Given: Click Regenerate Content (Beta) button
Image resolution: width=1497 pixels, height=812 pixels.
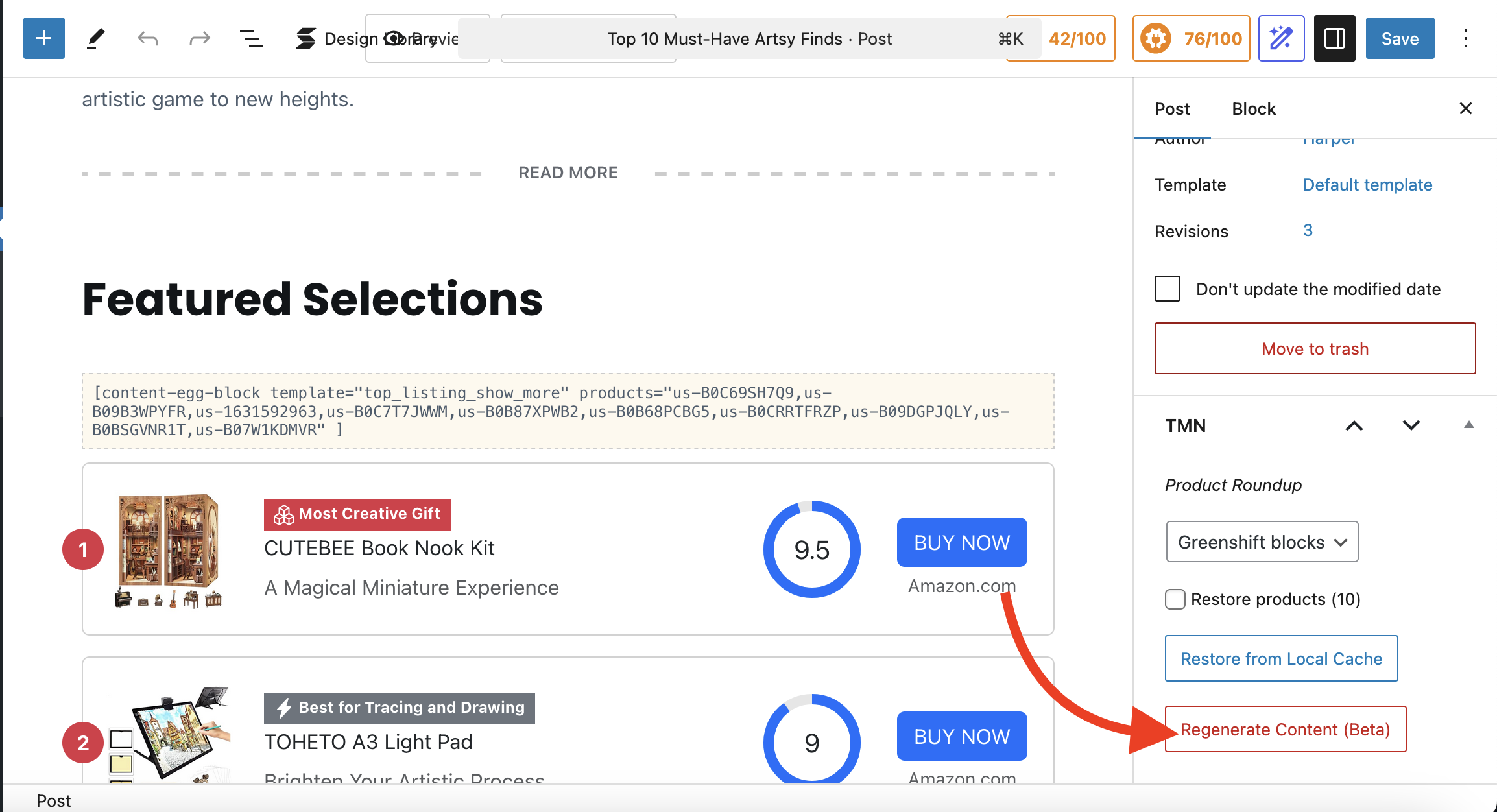Looking at the screenshot, I should (1285, 729).
